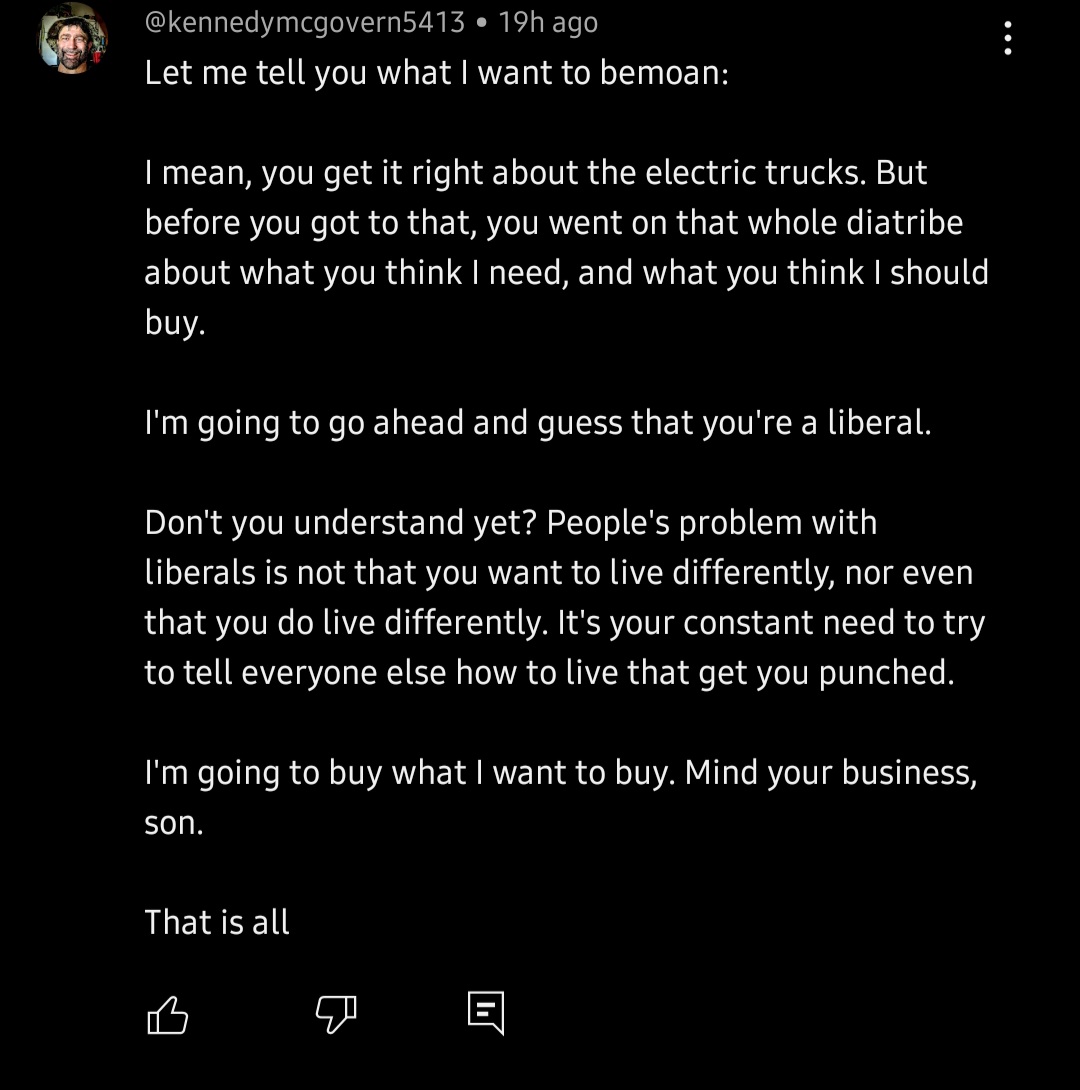Select the line mentioning electric trucks
The height and width of the screenshot is (1090, 1080).
(x=535, y=173)
